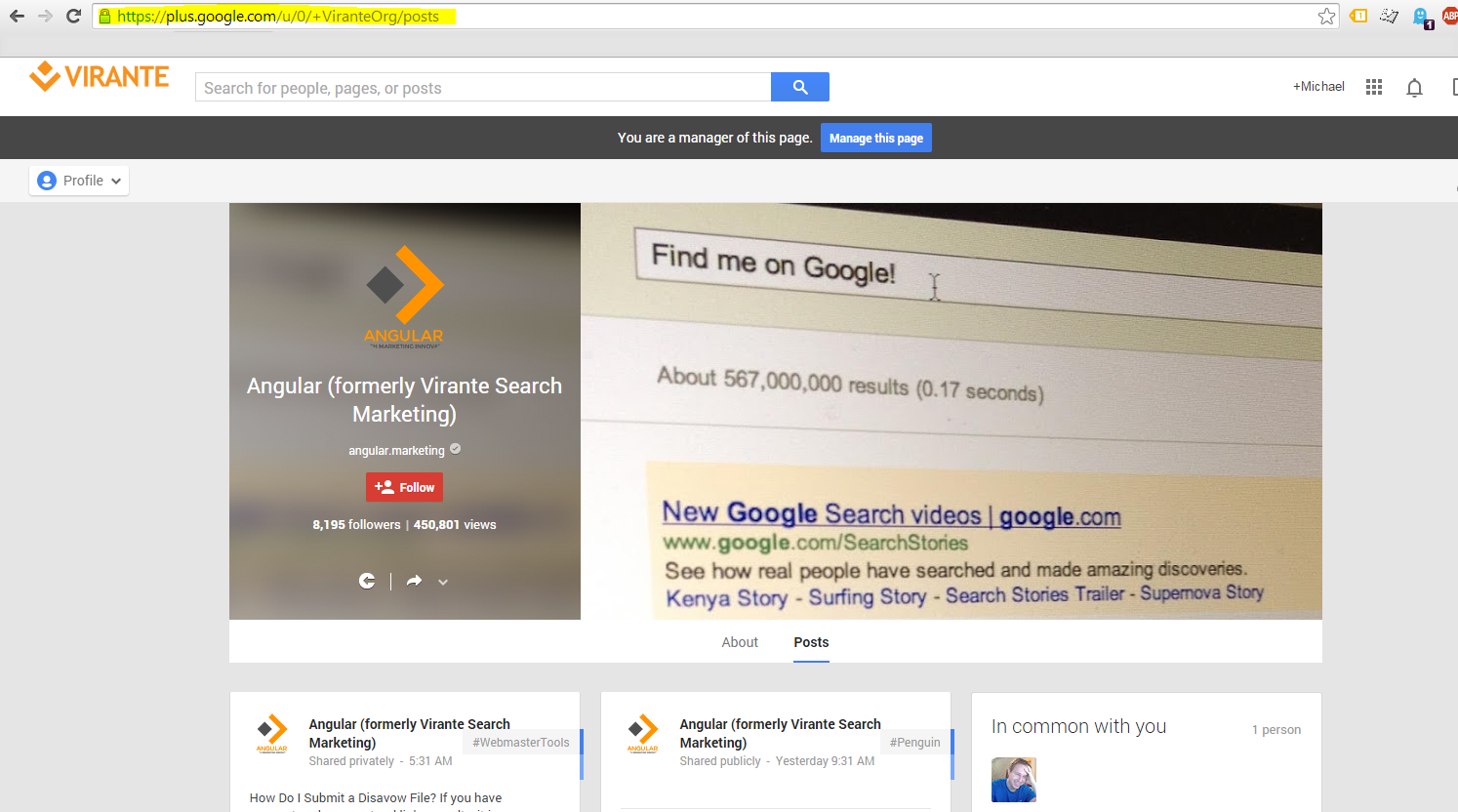Click the browser forward arrow

pyautogui.click(x=45, y=16)
